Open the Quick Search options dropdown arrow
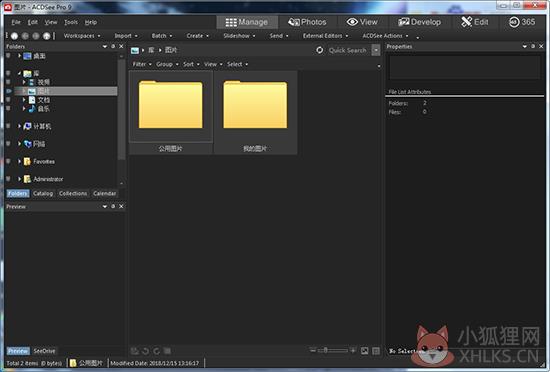 [x=376, y=50]
